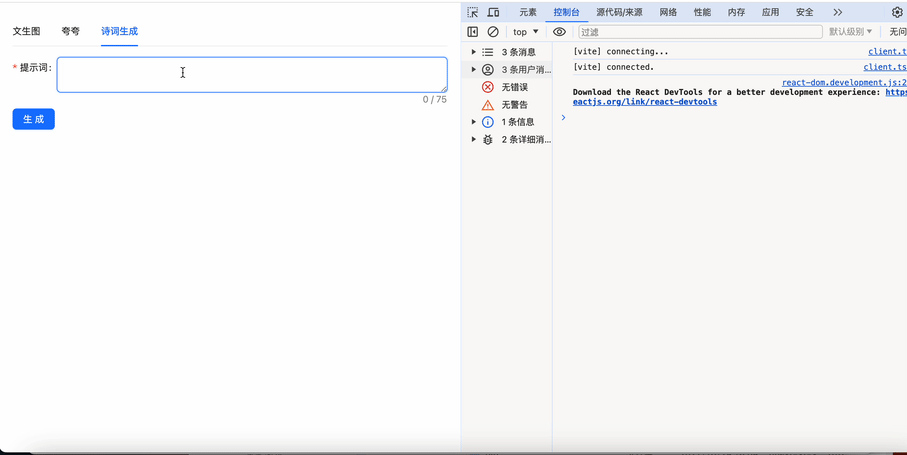The width and height of the screenshot is (907, 455).
Task: Switch to the 内存 tab
Action: (x=736, y=12)
